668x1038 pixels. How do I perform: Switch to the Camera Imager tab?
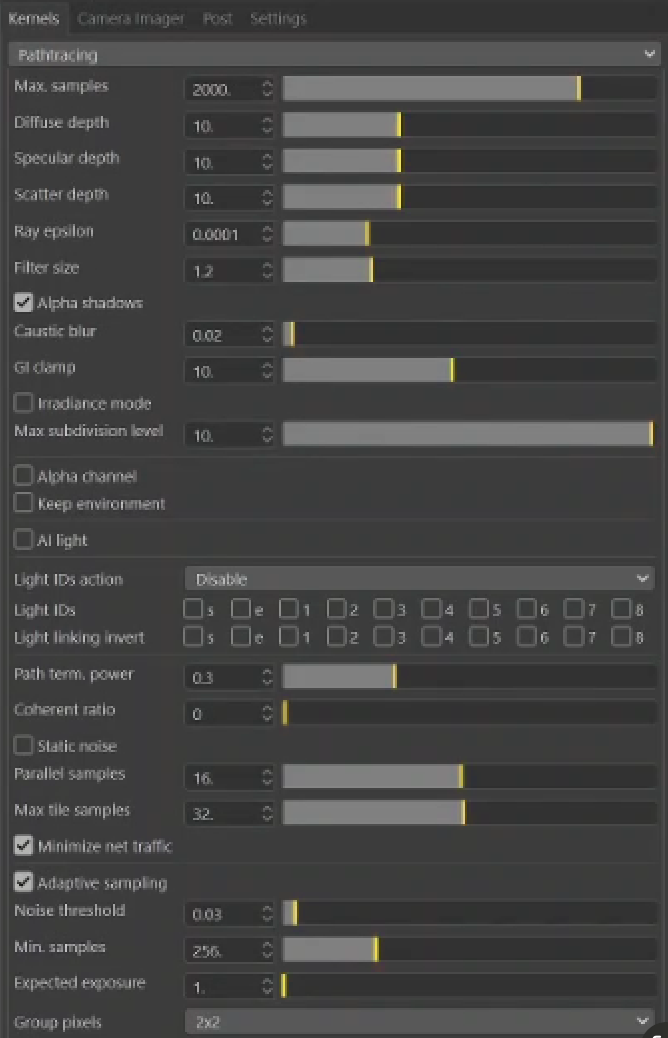pyautogui.click(x=133, y=18)
